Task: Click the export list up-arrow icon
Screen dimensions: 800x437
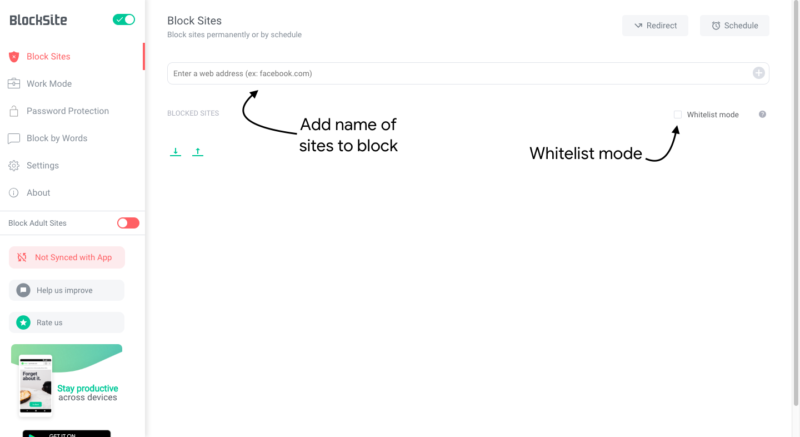Action: tap(197, 151)
